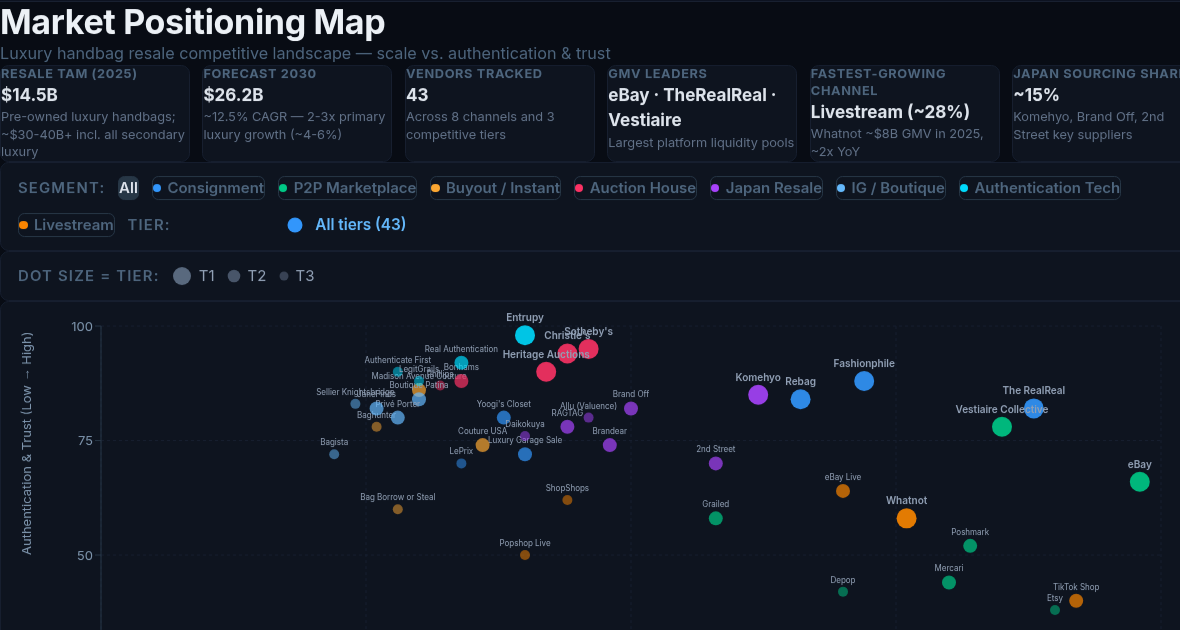Open the Fastest-Growing Channel stat card
The width and height of the screenshot is (1180, 630).
905,113
